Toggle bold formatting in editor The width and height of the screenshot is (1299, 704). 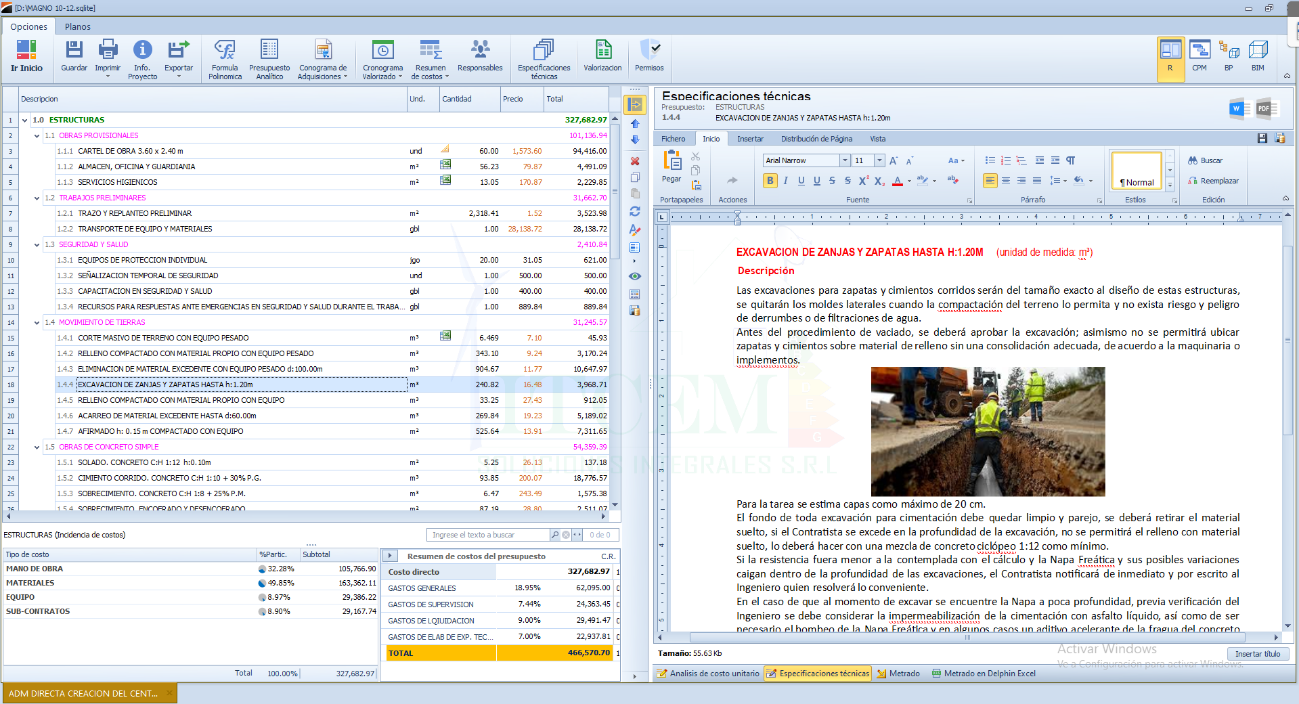point(770,181)
